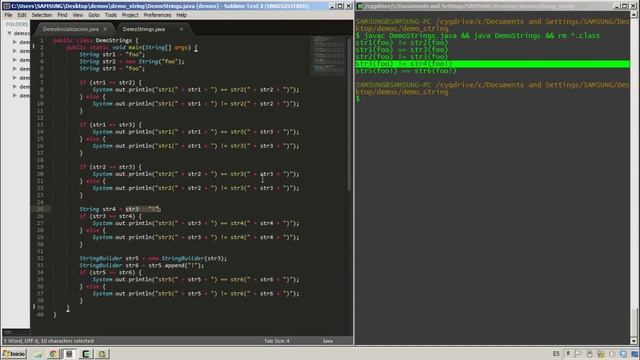Click the Sublime Text title bar icon

click(6, 6)
